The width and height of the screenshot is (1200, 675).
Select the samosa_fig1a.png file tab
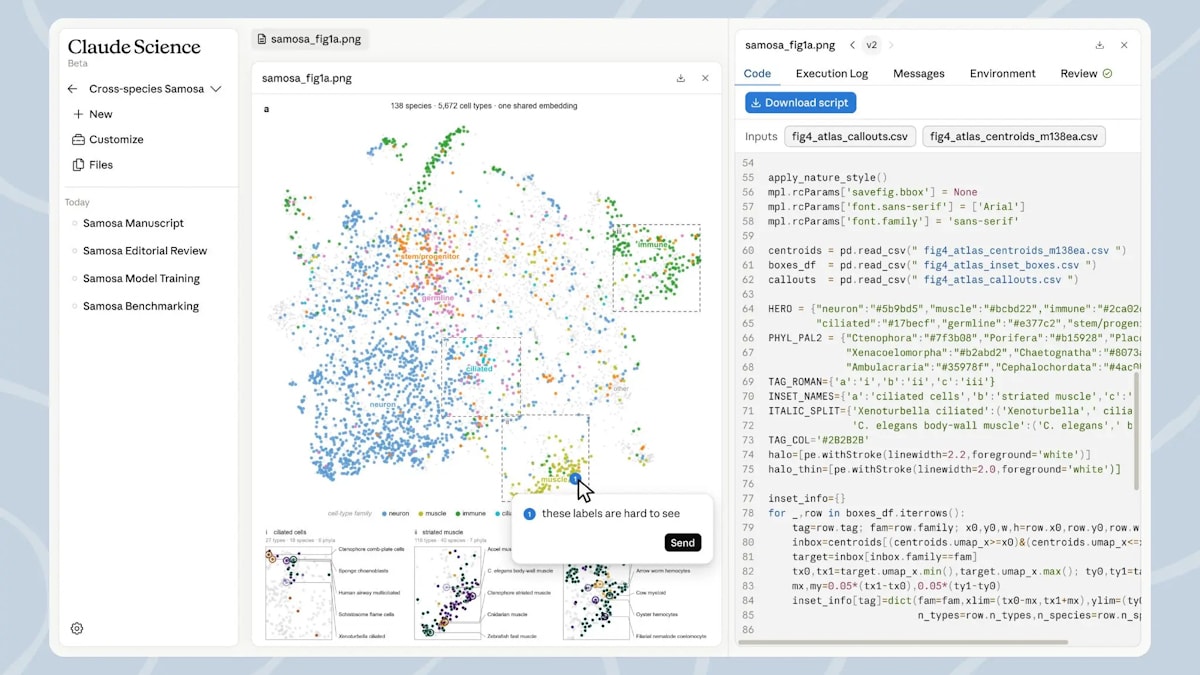(x=310, y=39)
